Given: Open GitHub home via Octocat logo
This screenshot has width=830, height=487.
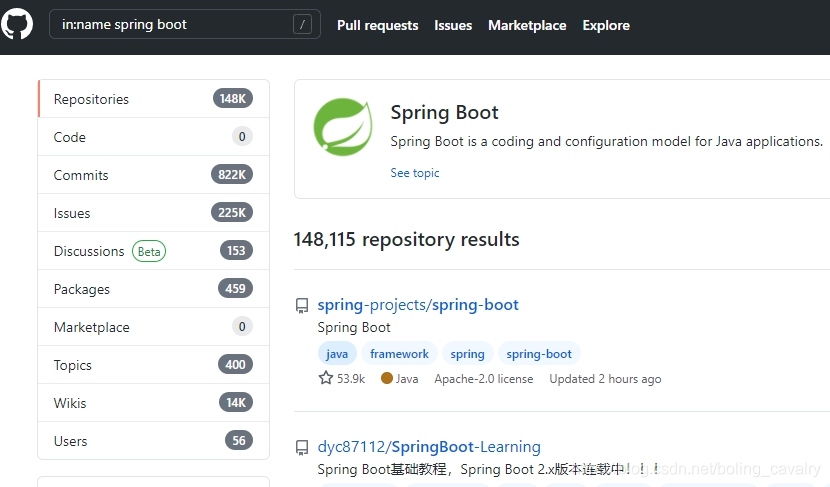Looking at the screenshot, I should point(16,24).
